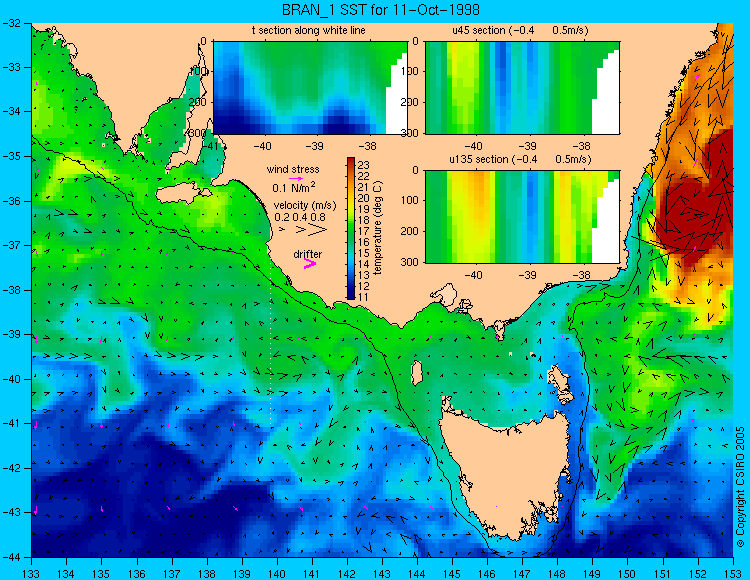Click the dark blue bottom of the colorbar
Screen dimensions: 750x580
[x=351, y=296]
